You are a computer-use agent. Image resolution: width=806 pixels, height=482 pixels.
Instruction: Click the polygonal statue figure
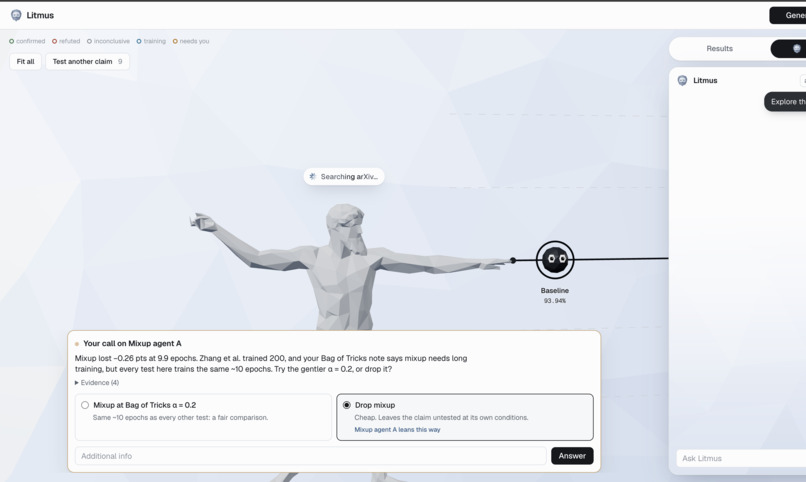344,267
